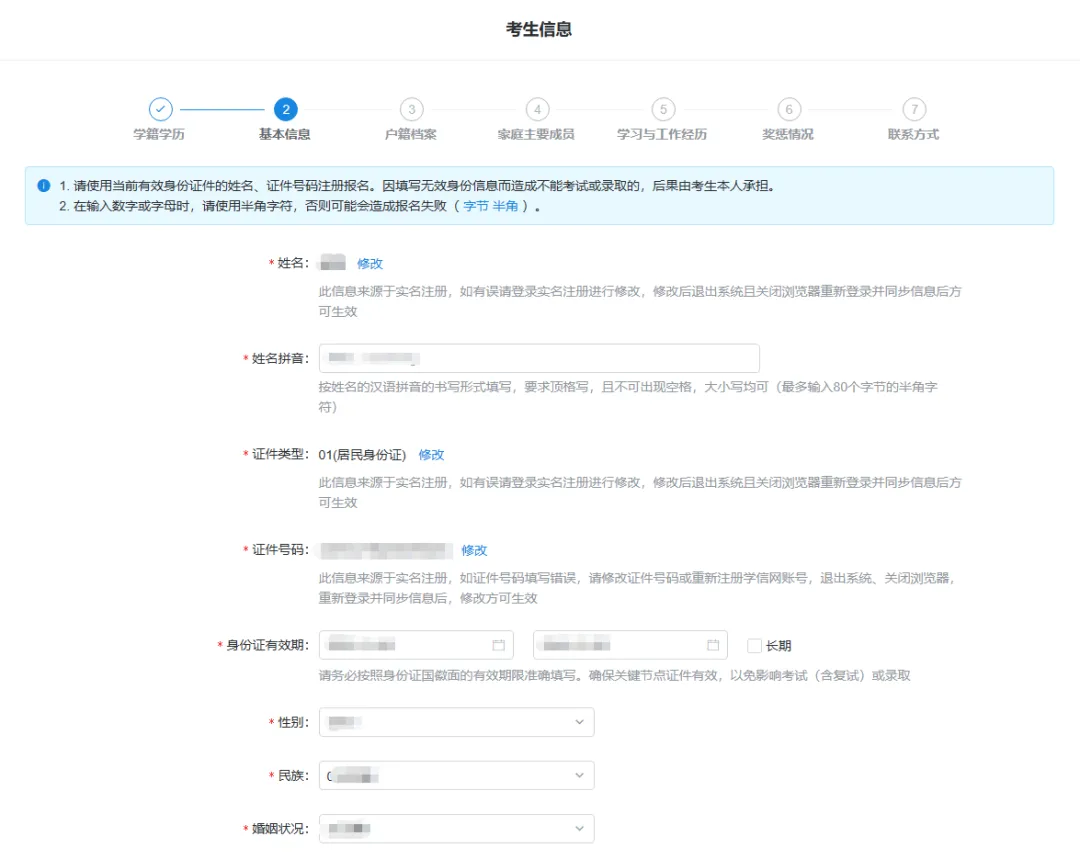
Task: Click the completed step 1 checkmark circle
Action: point(160,109)
